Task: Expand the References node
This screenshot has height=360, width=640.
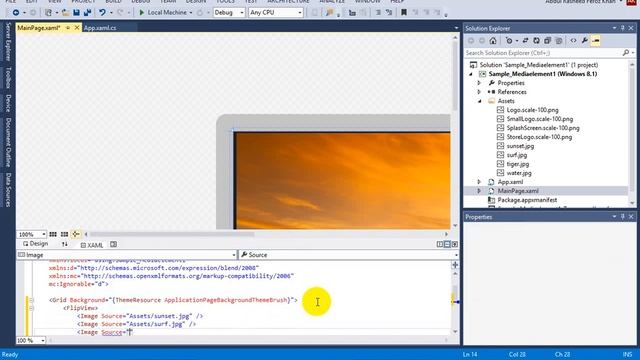Action: tap(479, 92)
